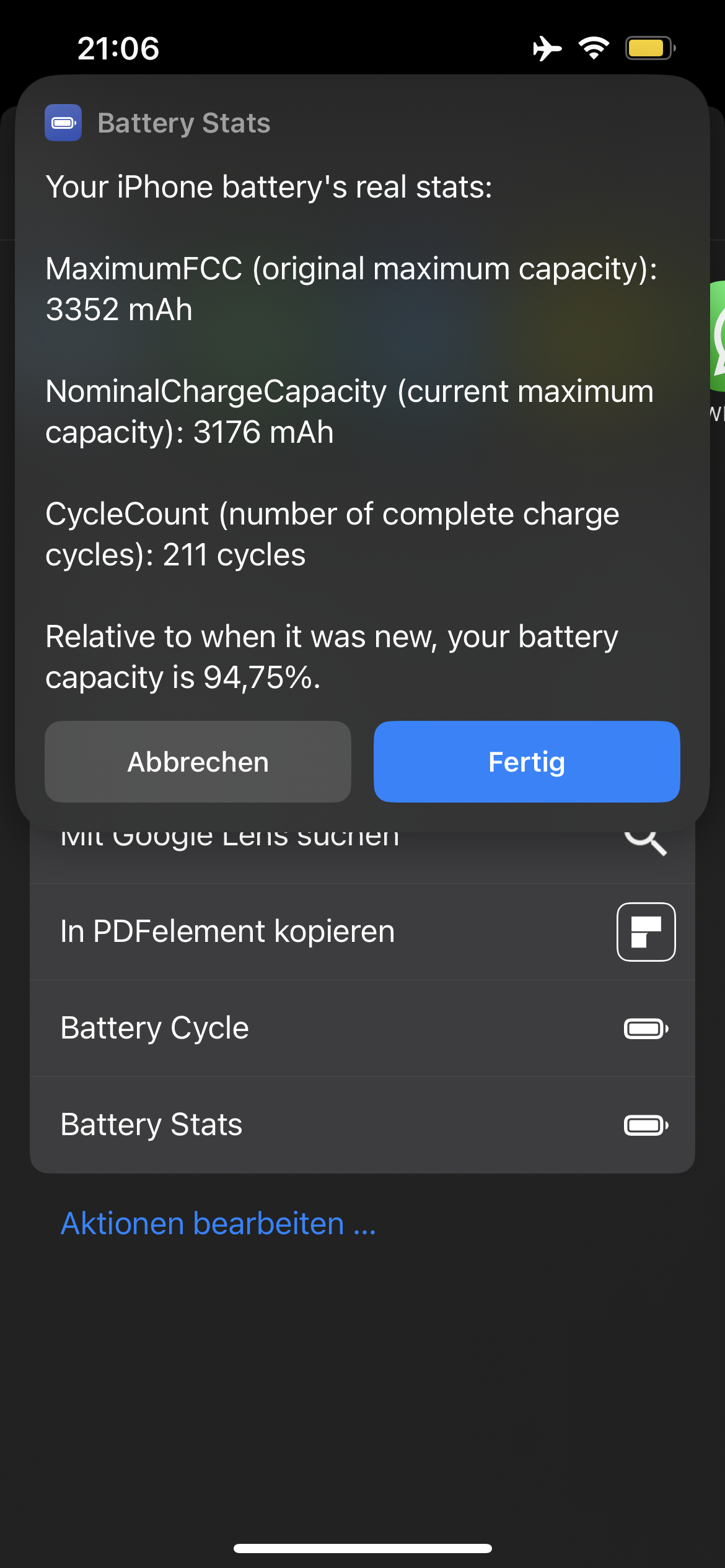Tap the status bar battery indicator
This screenshot has width=725, height=1568.
[649, 48]
